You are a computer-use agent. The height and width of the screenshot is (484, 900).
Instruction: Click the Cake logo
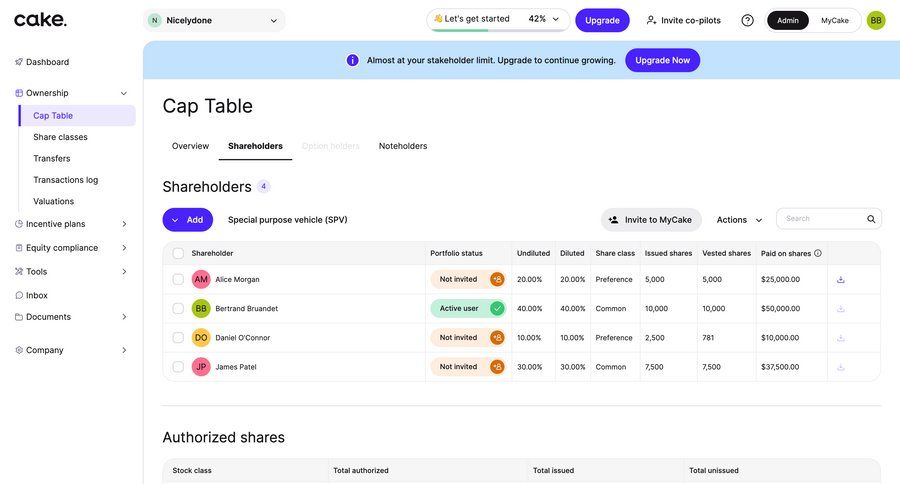[41, 20]
